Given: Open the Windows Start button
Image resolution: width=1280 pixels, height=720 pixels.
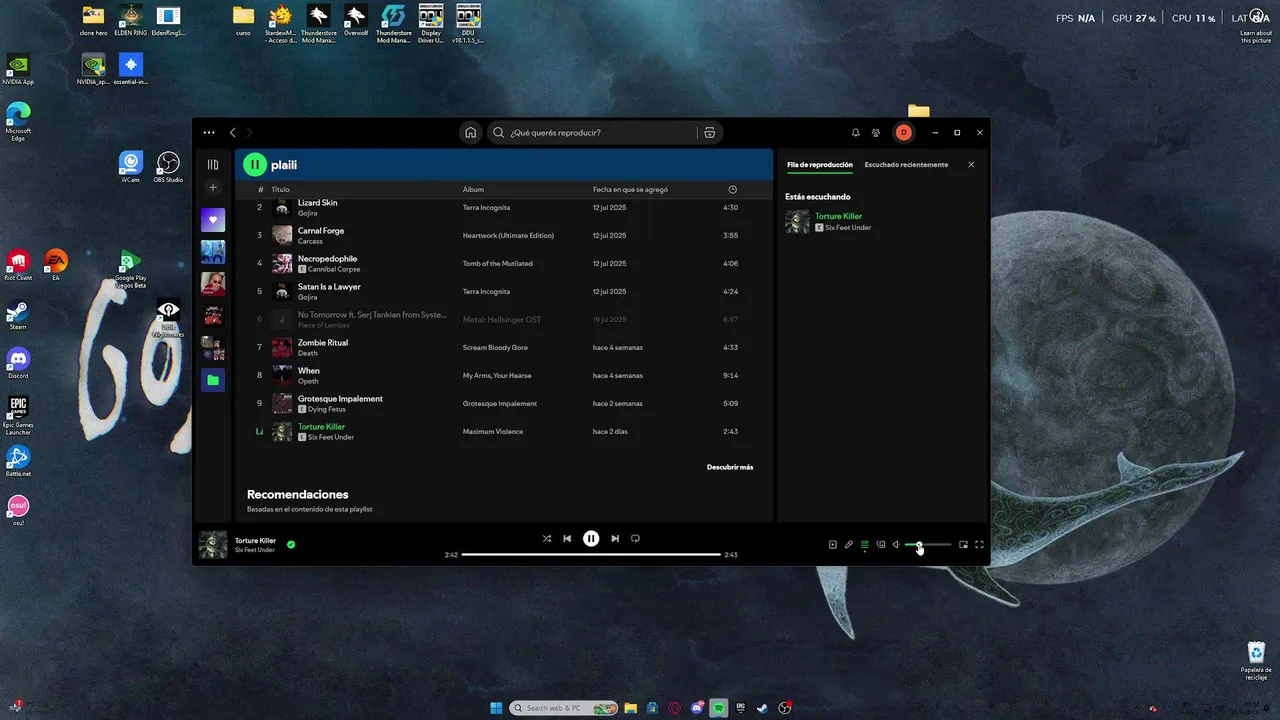Looking at the screenshot, I should click(496, 708).
